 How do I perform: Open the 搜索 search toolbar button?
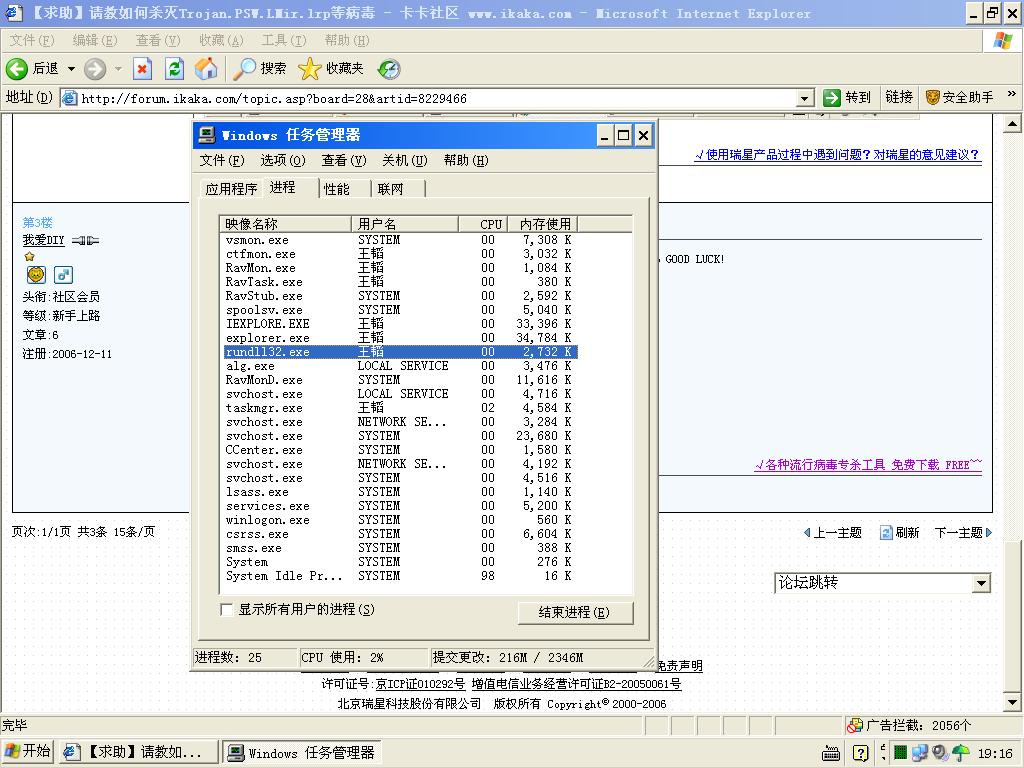[260, 68]
